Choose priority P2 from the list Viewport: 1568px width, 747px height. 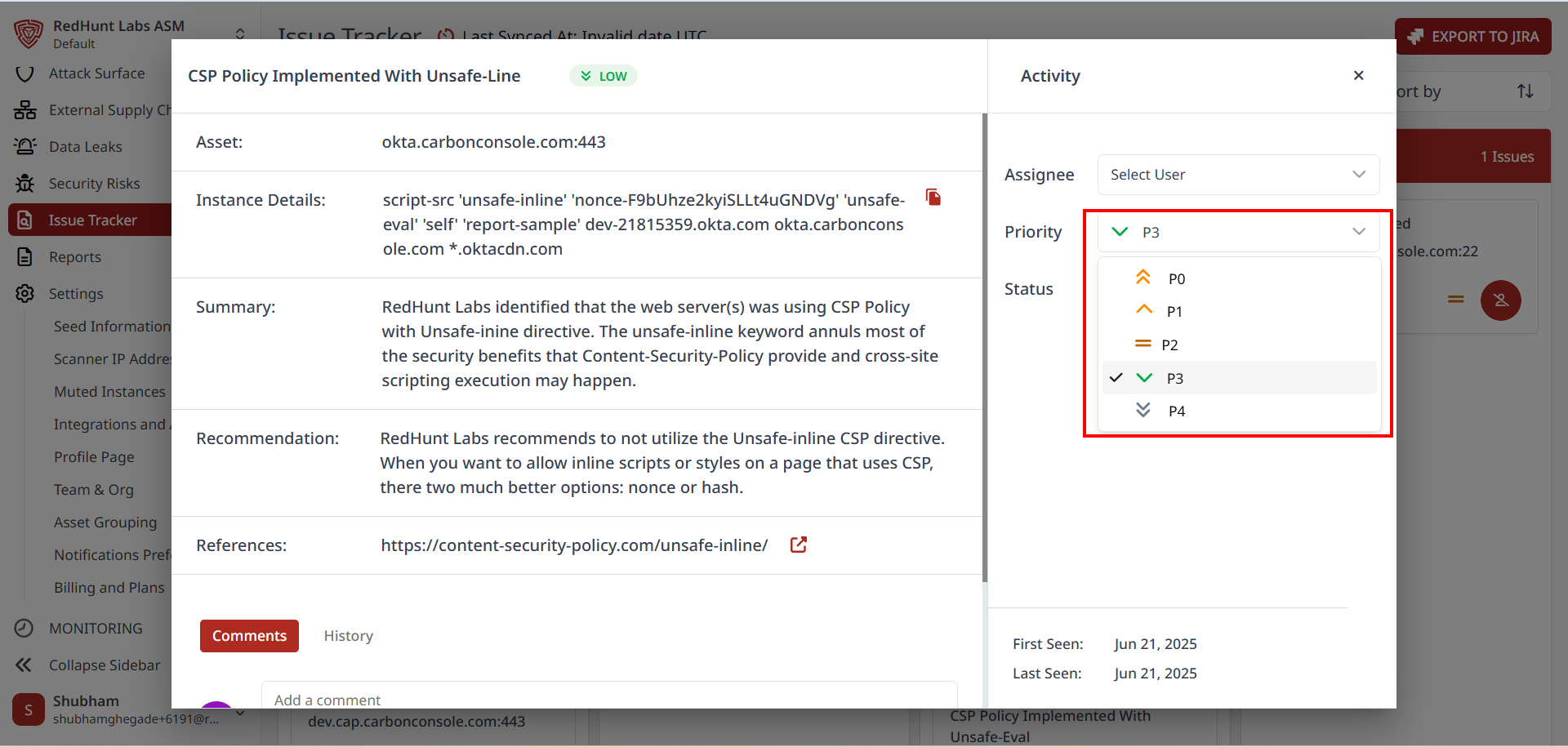click(x=1240, y=345)
